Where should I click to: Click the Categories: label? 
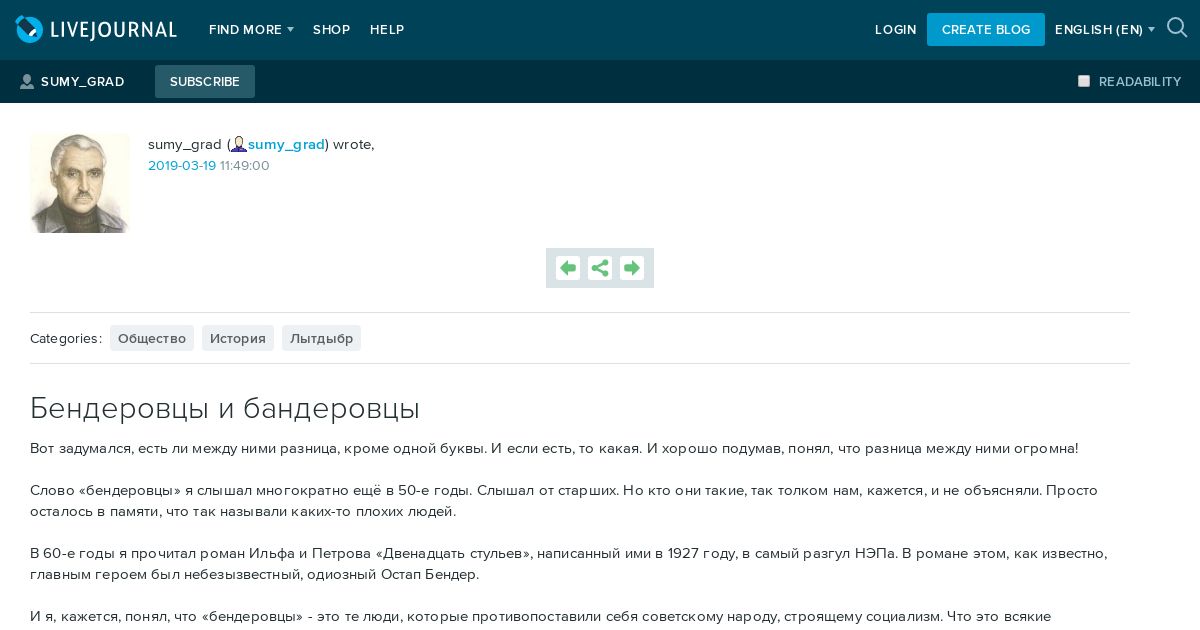tap(66, 338)
